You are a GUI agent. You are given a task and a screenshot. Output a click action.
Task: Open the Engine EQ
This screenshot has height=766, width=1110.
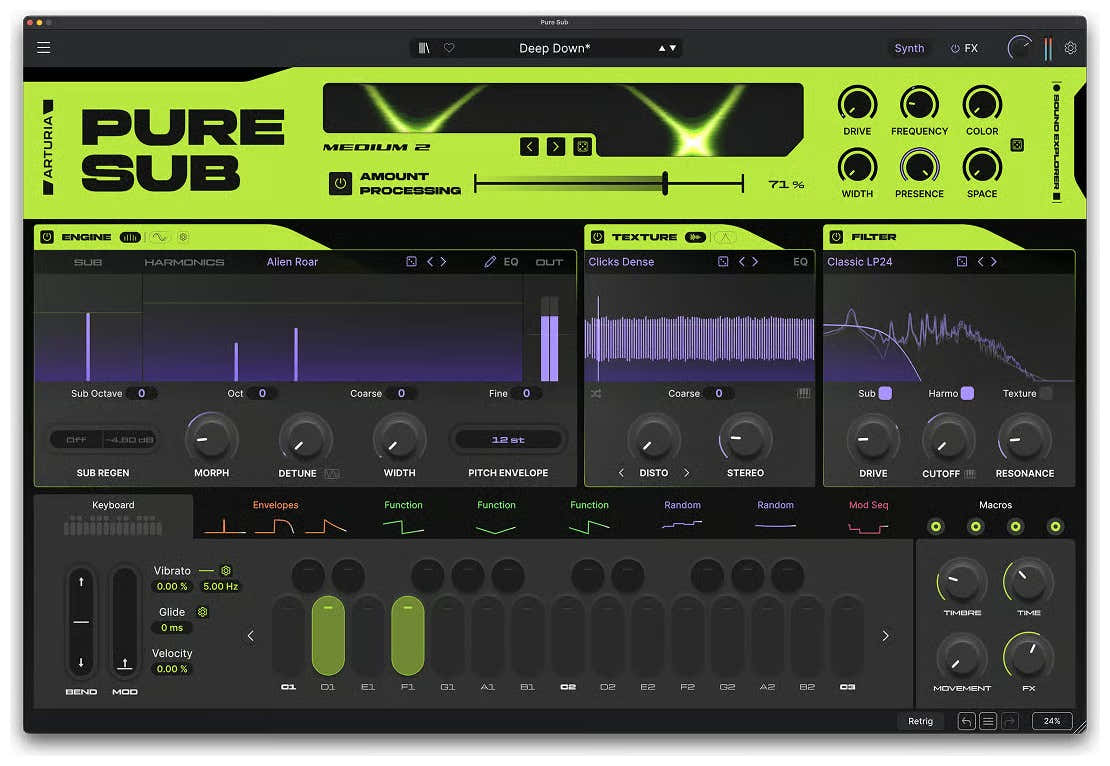tap(510, 262)
